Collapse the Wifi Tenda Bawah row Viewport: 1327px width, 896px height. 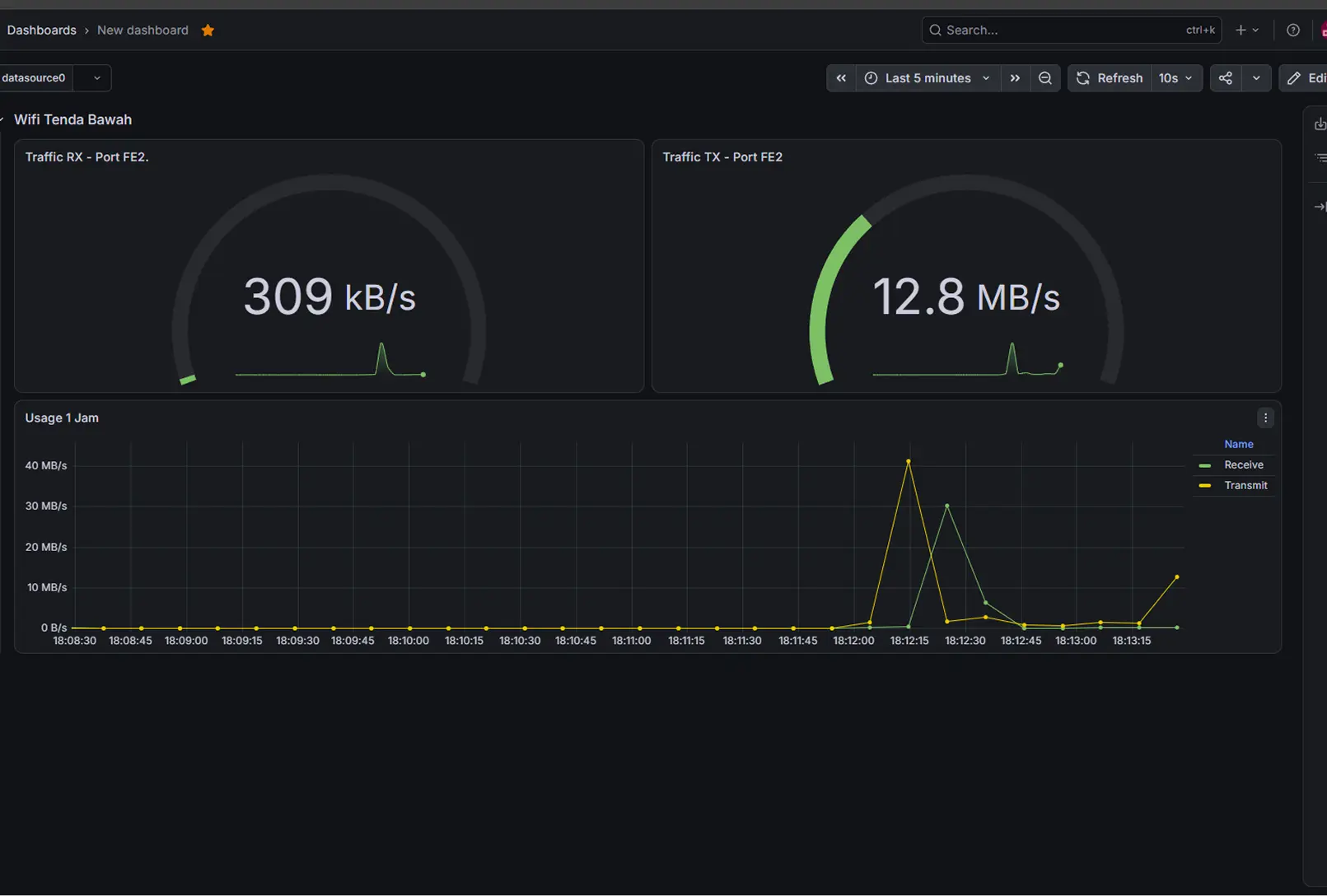click(x=72, y=119)
